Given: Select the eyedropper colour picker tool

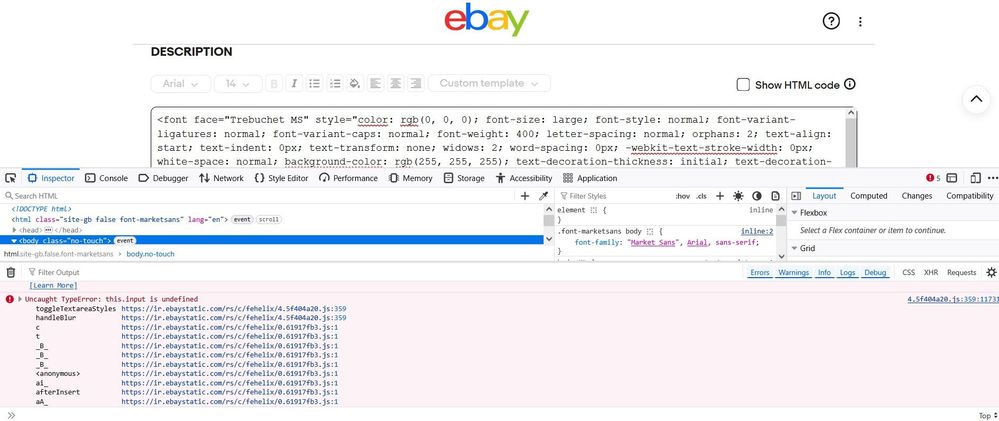Looking at the screenshot, I should [543, 196].
